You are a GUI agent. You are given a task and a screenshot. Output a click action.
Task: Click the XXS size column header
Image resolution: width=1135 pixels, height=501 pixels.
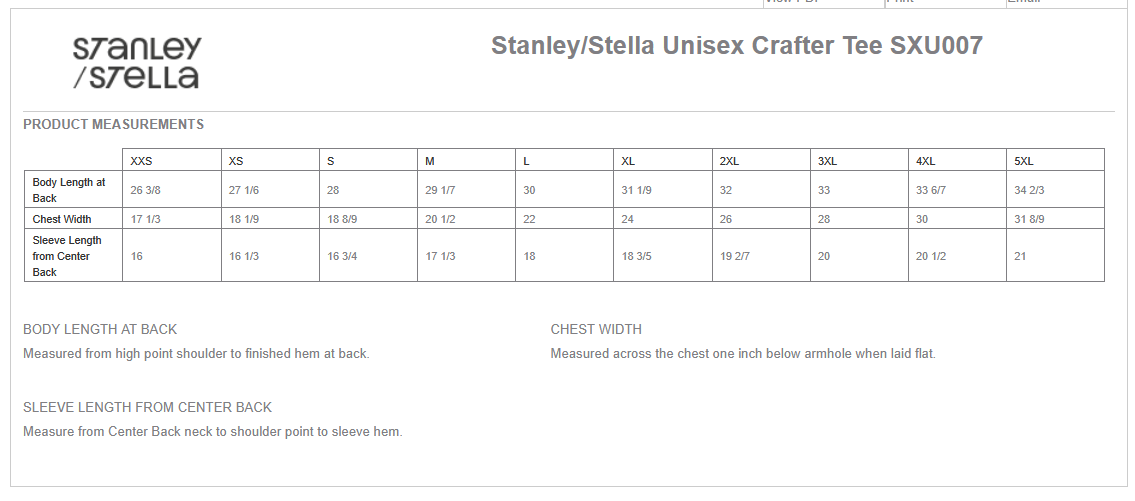(141, 161)
